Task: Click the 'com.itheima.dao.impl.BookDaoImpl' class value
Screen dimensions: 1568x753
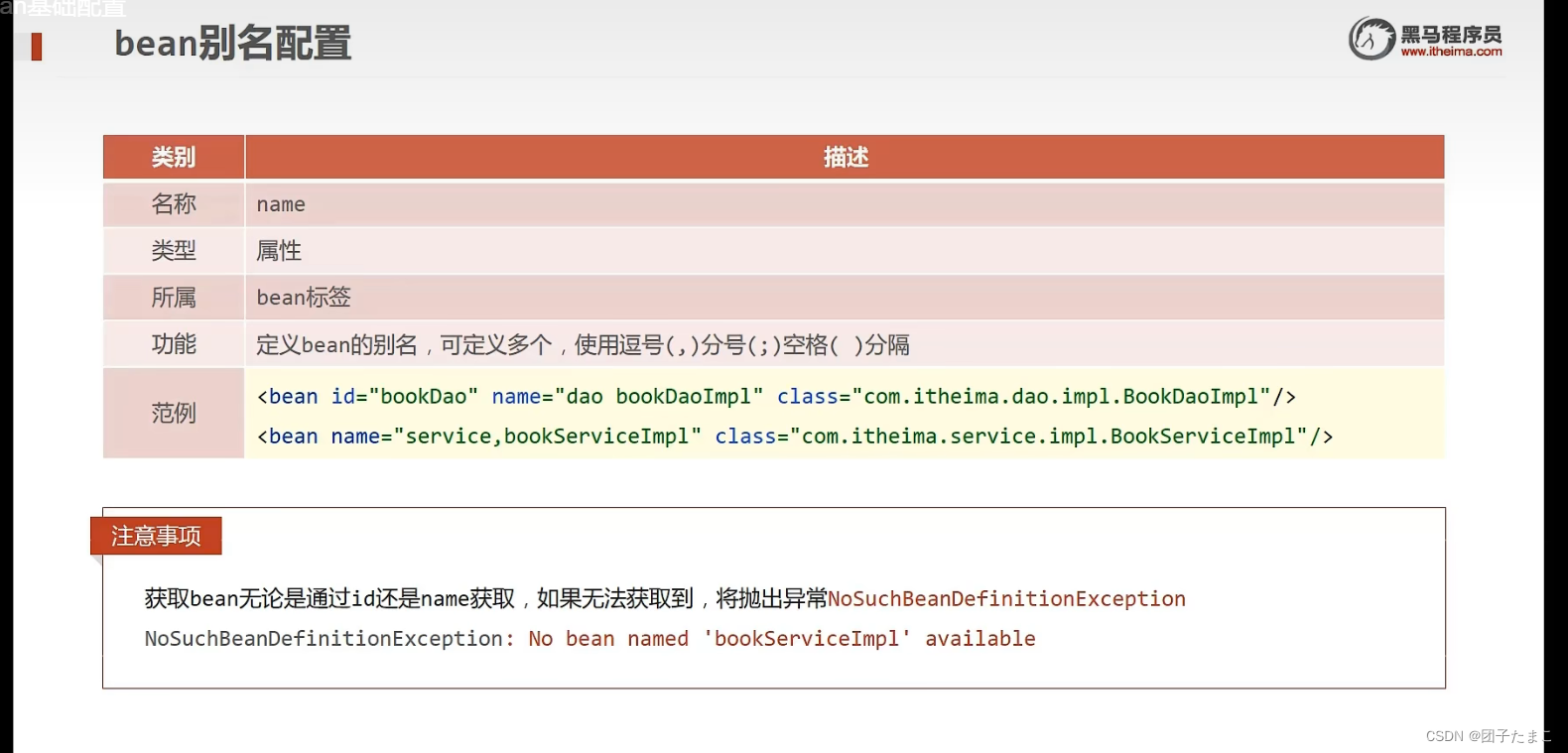Action: (1062, 397)
